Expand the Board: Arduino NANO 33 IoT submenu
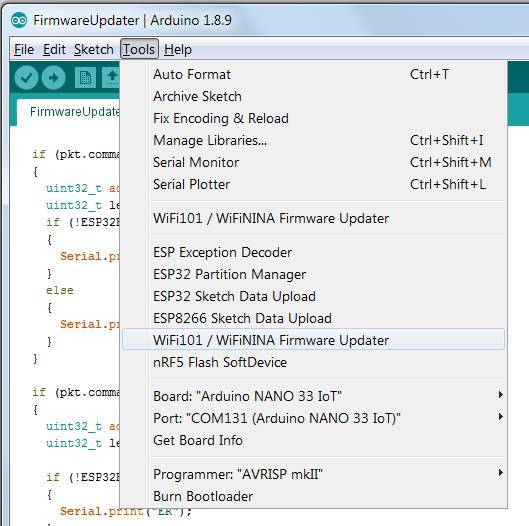This screenshot has height=526, width=529. point(314,396)
